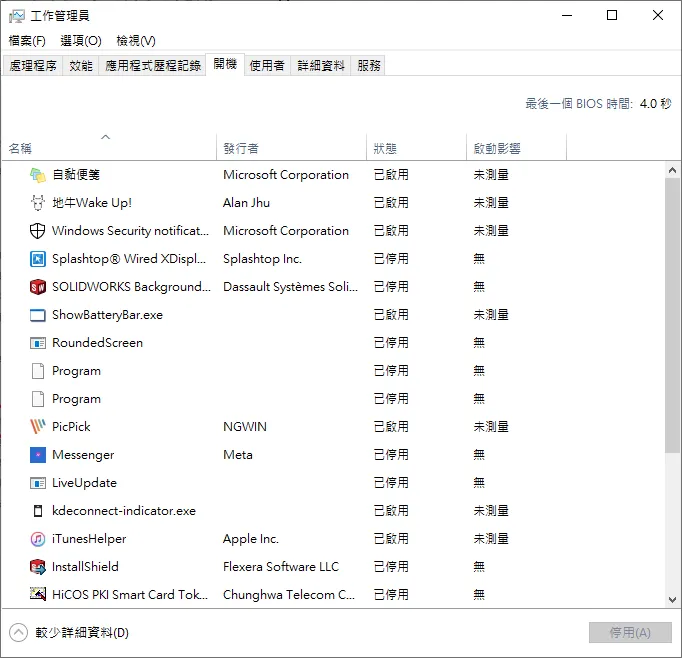The image size is (682, 658).
Task: Select the iTunesHelper name text
Action: click(x=89, y=539)
